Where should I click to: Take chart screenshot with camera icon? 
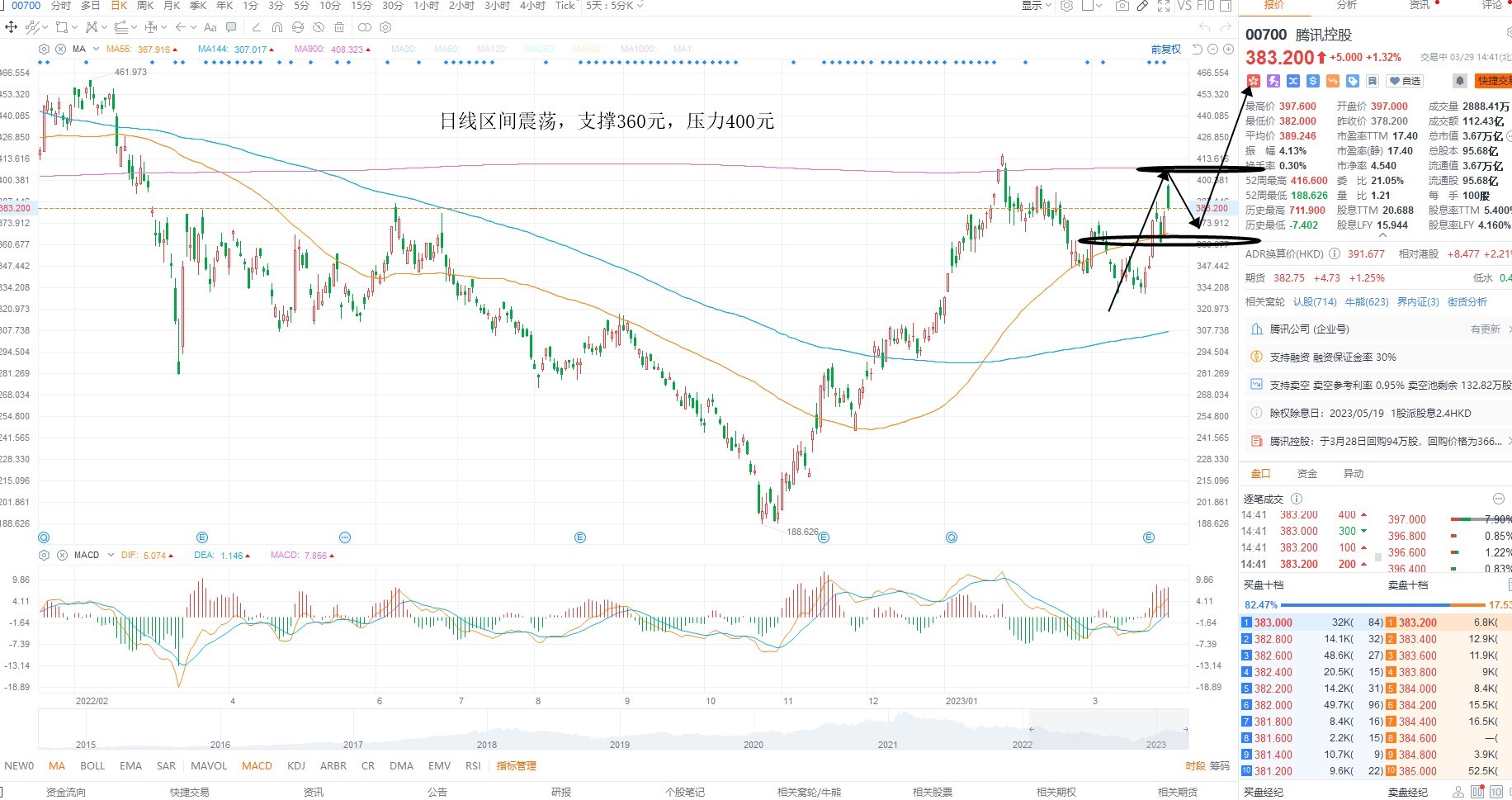(x=1122, y=6)
